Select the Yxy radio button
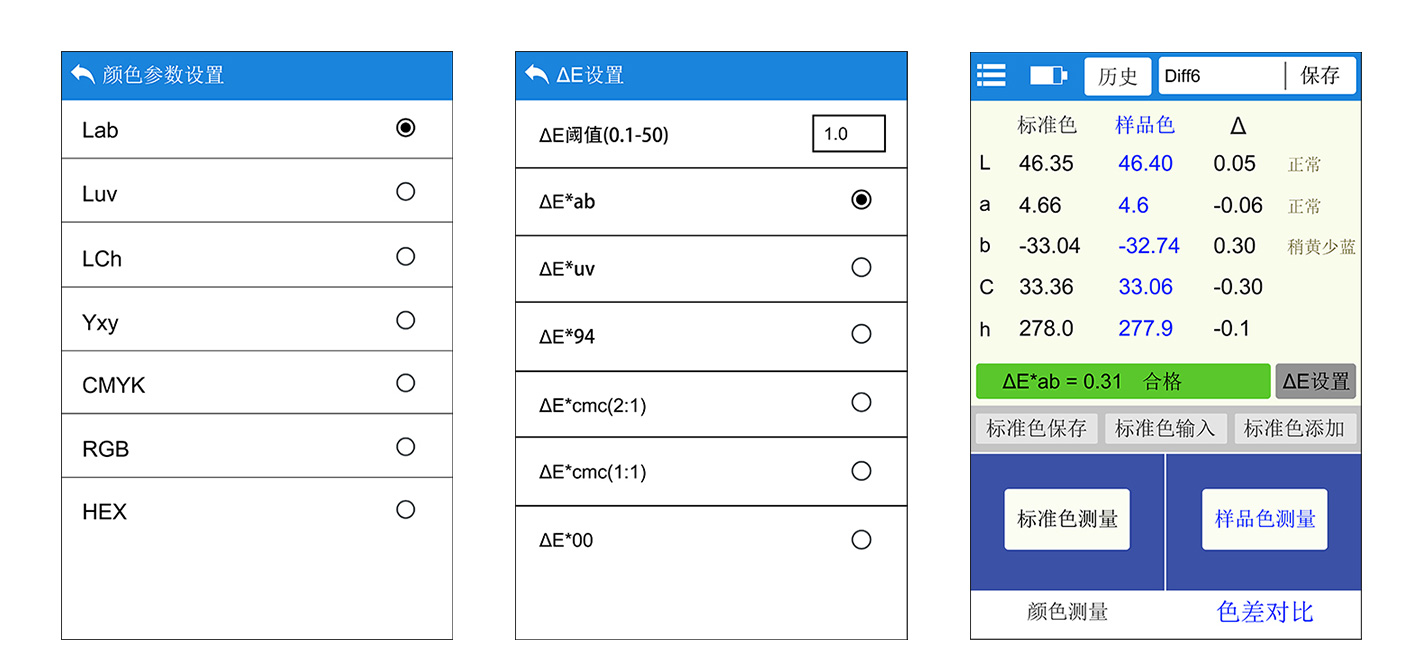Screen dimensions: 1423x666 point(405,320)
